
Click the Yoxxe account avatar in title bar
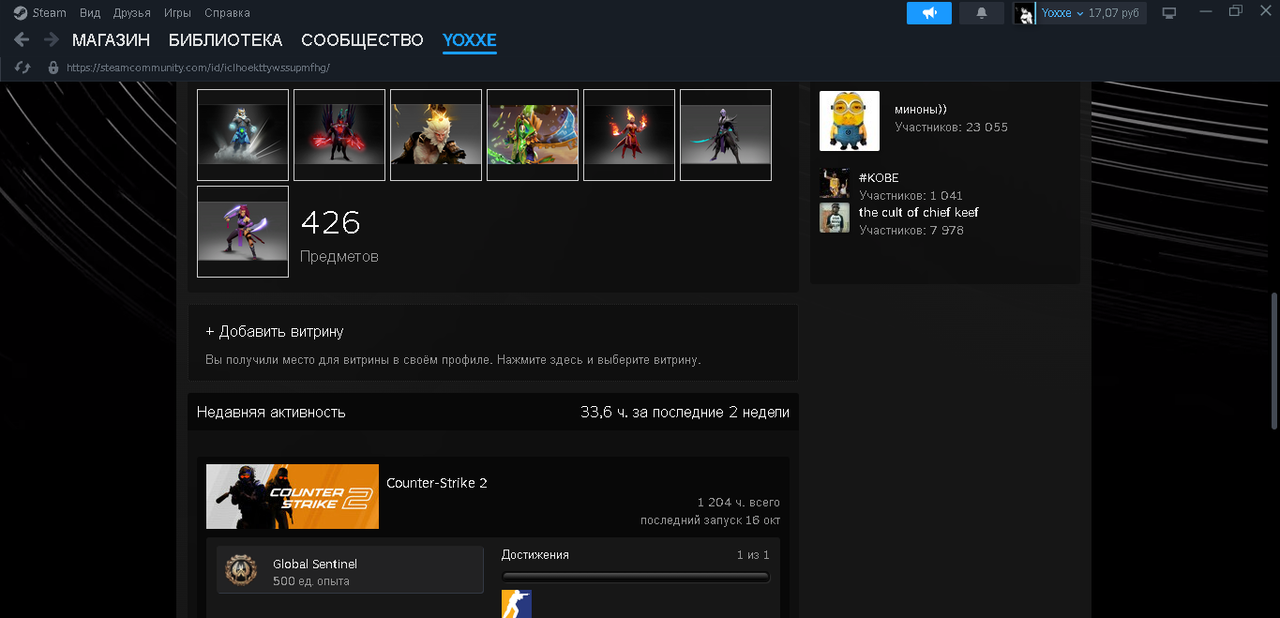[1025, 13]
